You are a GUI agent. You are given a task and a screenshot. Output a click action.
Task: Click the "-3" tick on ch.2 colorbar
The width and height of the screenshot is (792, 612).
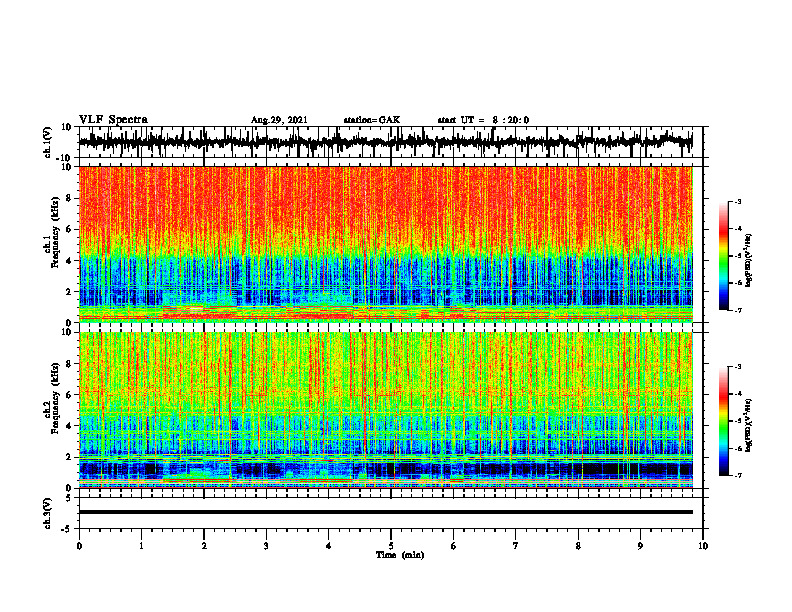(x=737, y=367)
